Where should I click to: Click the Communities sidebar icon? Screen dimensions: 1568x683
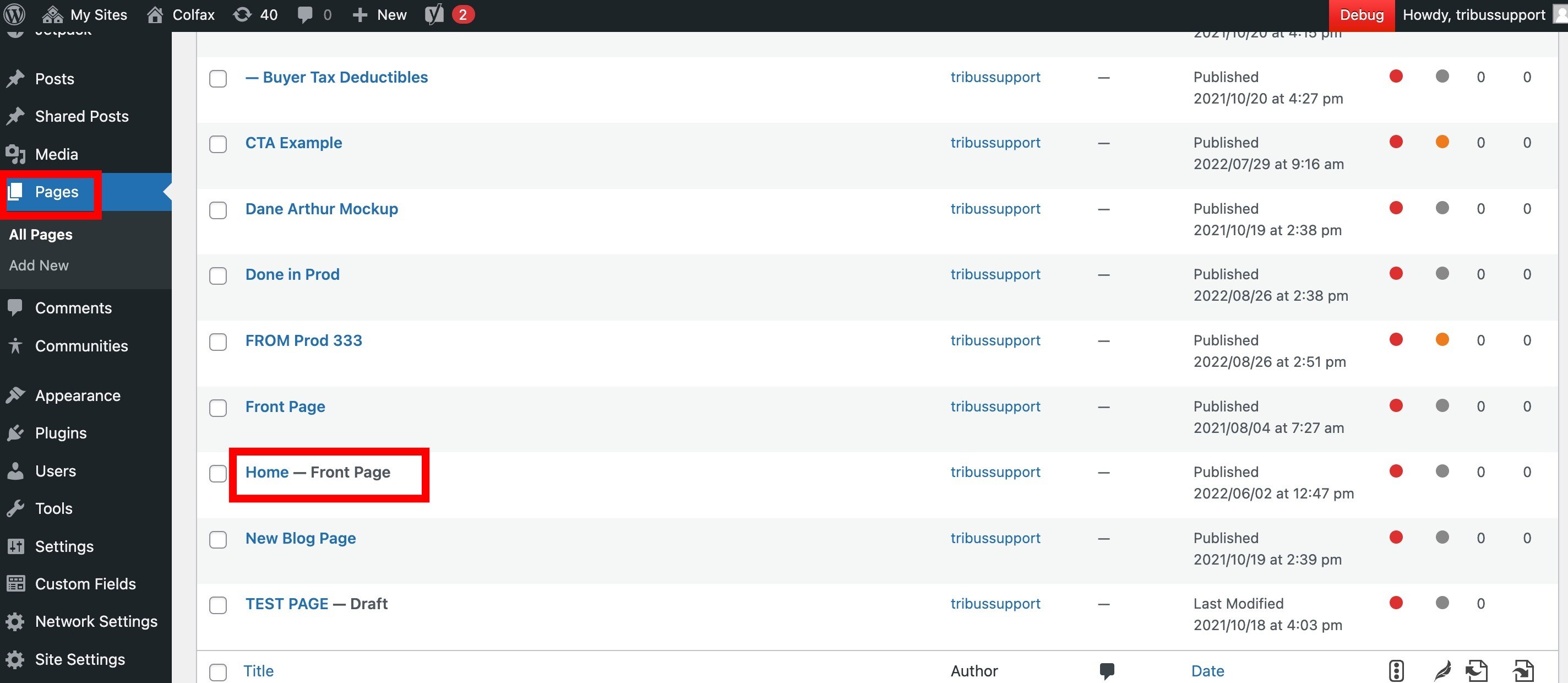pyautogui.click(x=15, y=346)
